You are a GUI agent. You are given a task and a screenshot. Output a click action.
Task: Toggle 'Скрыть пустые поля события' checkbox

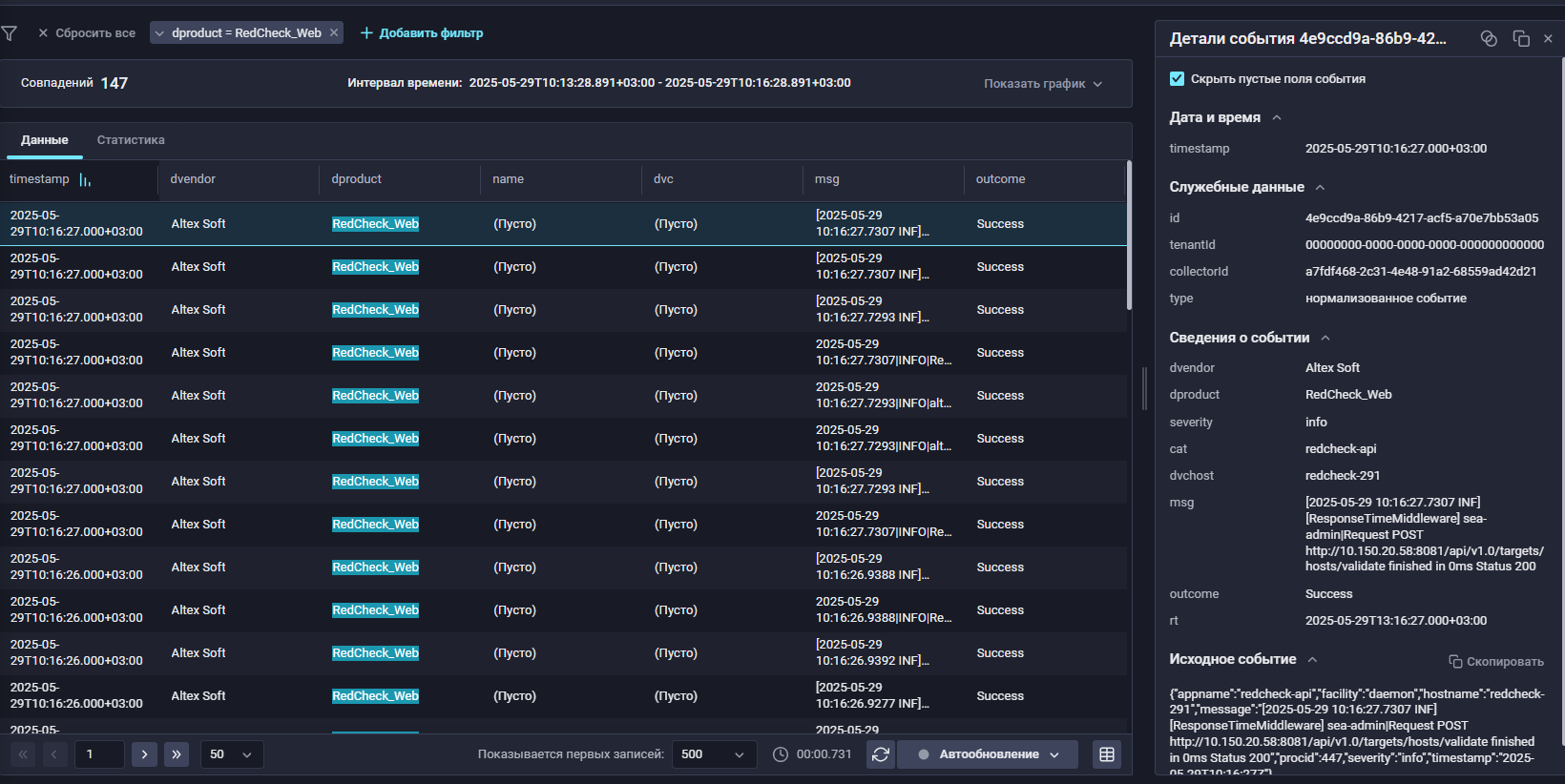pyautogui.click(x=1178, y=79)
